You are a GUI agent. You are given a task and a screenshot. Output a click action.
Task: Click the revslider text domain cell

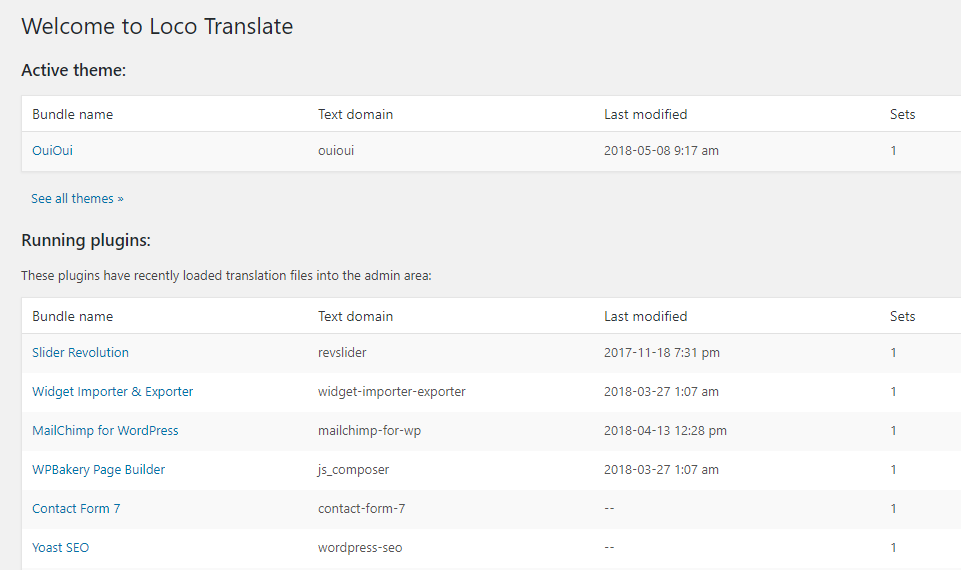(x=342, y=353)
